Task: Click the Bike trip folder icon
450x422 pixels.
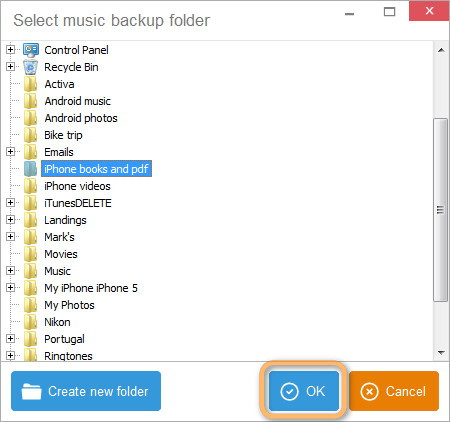Action: tap(31, 135)
